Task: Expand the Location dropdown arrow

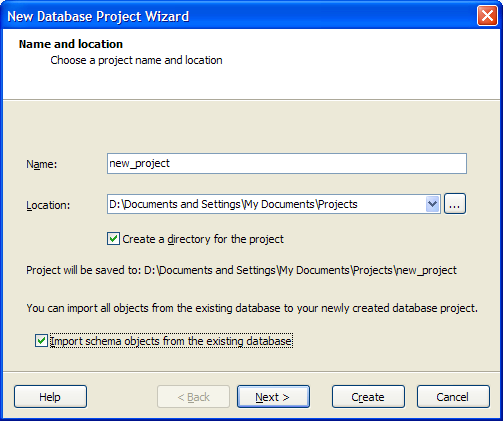Action: [x=432, y=204]
